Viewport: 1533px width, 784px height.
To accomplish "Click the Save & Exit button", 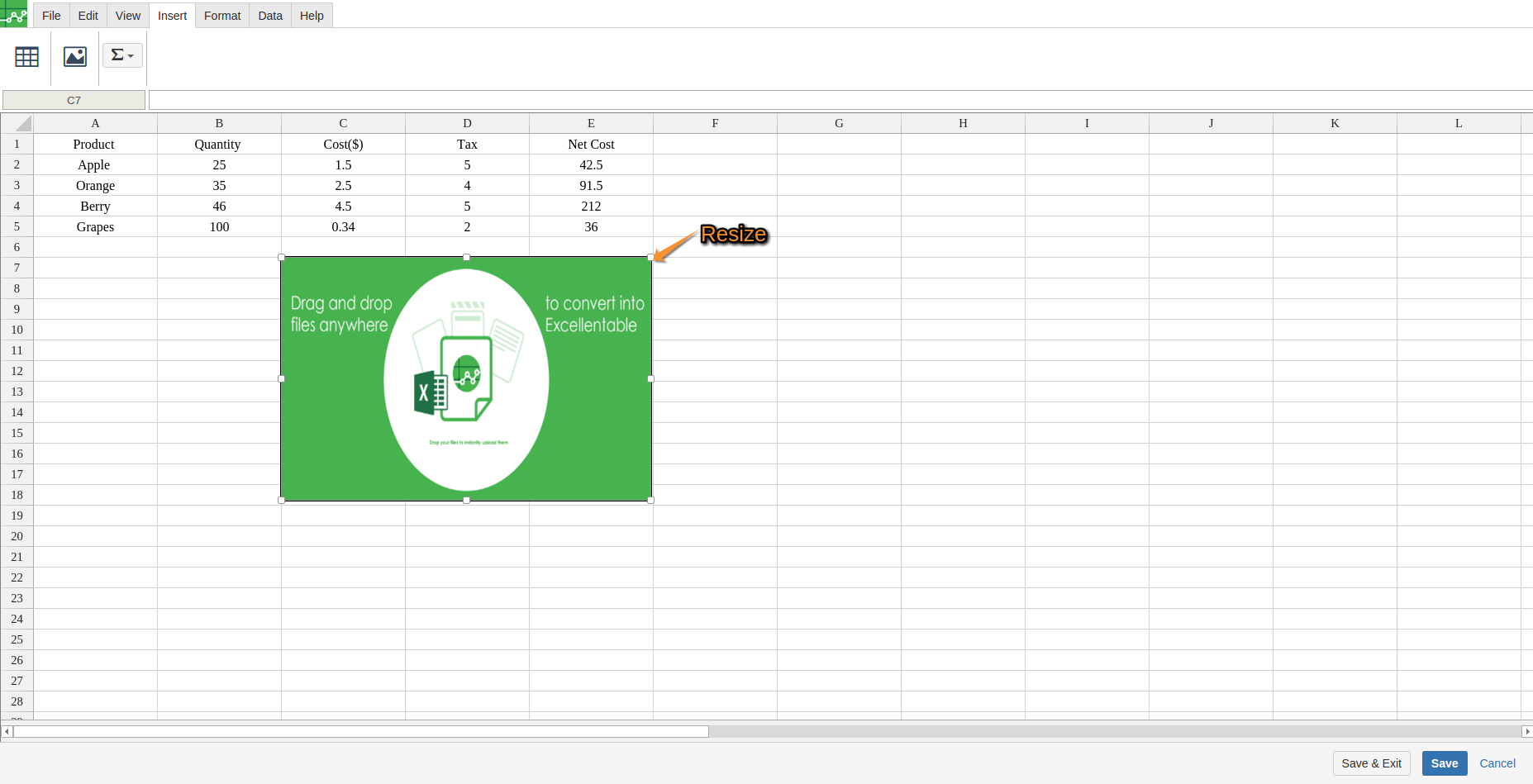I will coord(1372,763).
